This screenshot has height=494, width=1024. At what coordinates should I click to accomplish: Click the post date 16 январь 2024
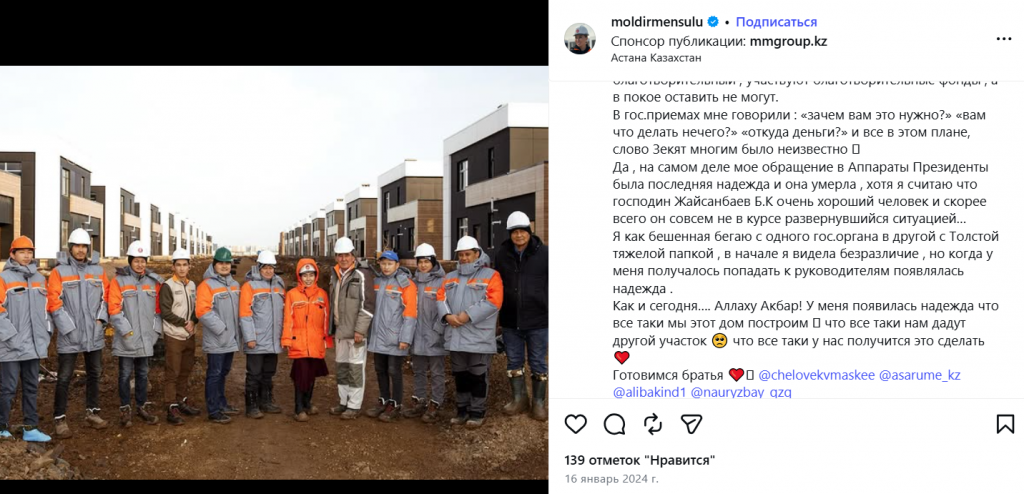tap(612, 478)
